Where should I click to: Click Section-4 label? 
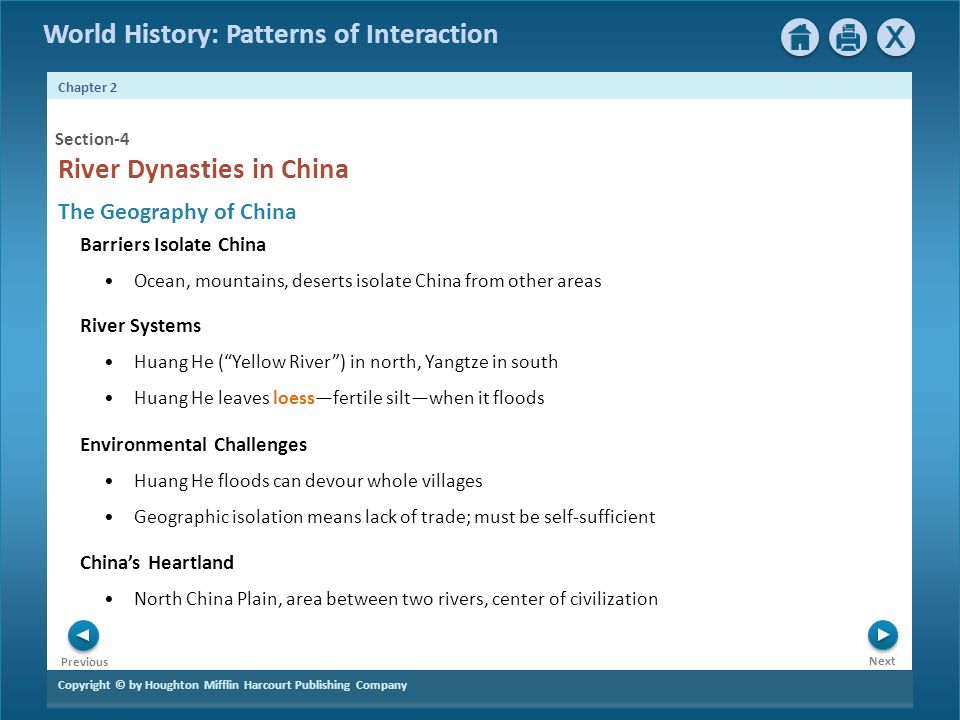tap(92, 139)
